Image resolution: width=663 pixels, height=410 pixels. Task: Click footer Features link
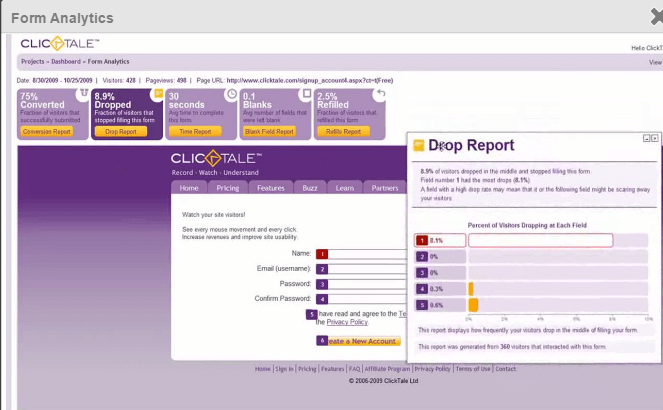[x=333, y=369]
